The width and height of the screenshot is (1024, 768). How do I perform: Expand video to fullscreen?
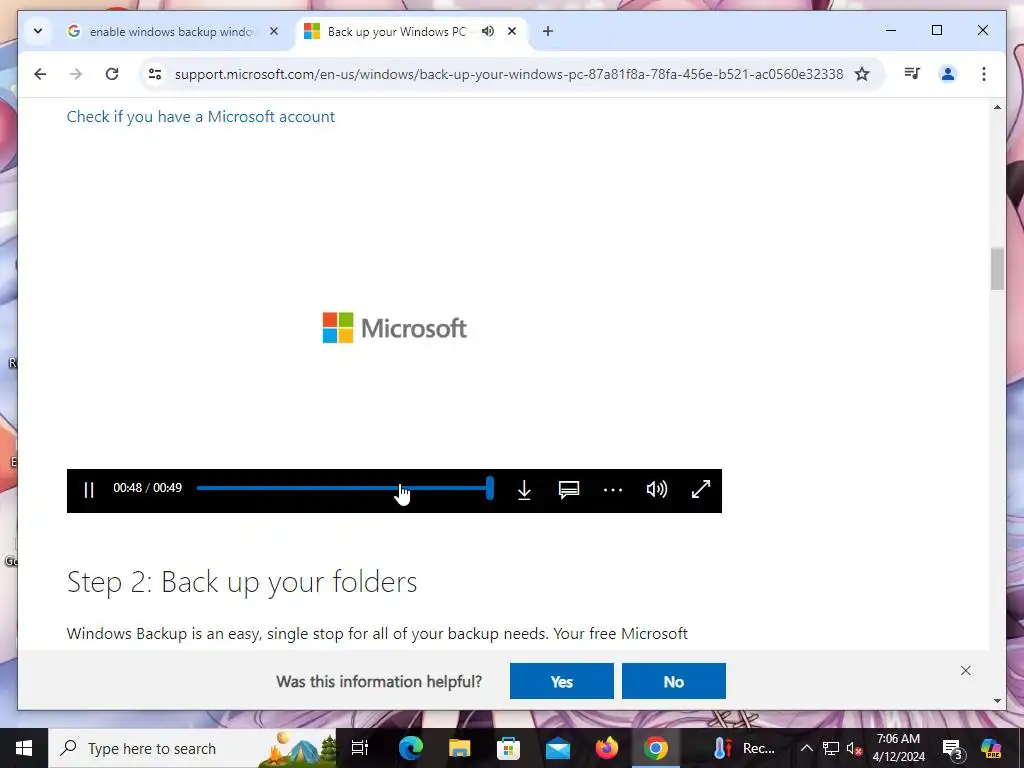click(x=701, y=489)
